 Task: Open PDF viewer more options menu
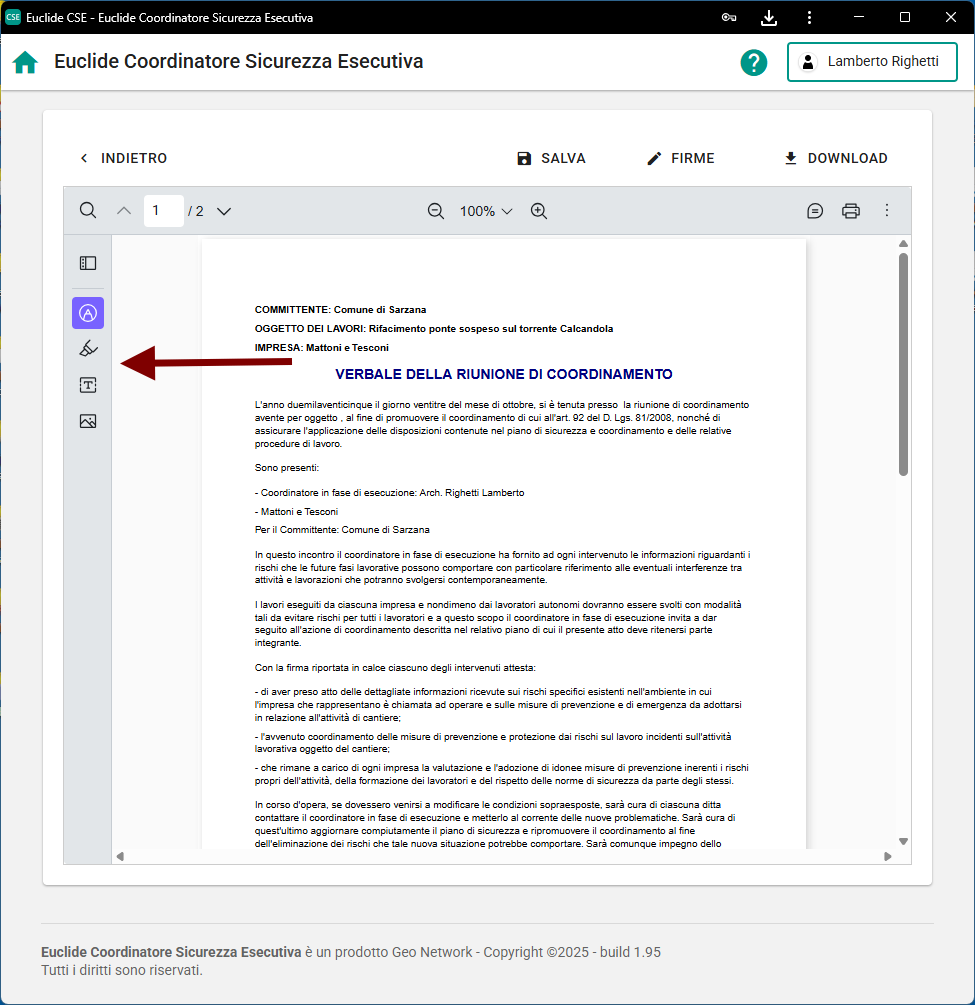(887, 211)
